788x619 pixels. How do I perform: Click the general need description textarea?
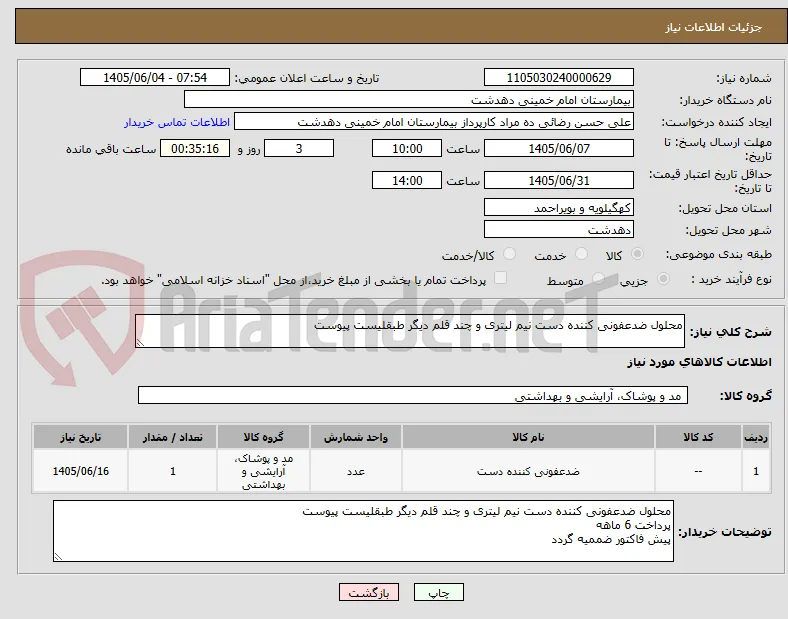point(410,331)
